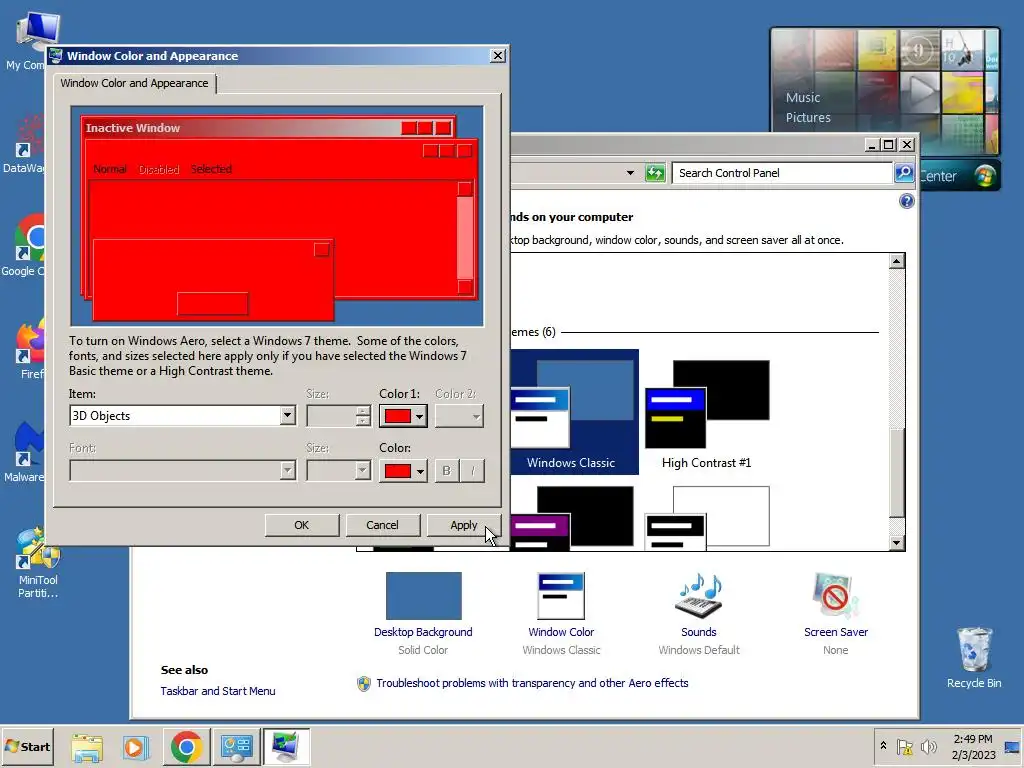Click the Apply button
The width and height of the screenshot is (1024, 768).
click(x=464, y=525)
